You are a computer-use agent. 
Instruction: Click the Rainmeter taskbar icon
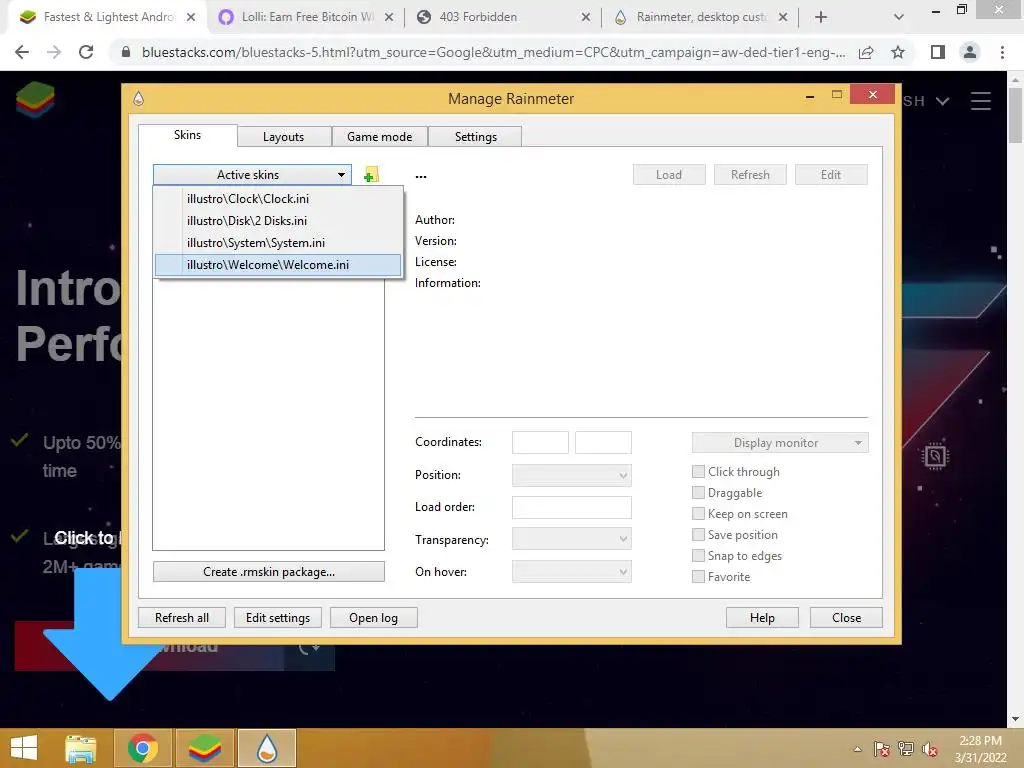(x=267, y=748)
